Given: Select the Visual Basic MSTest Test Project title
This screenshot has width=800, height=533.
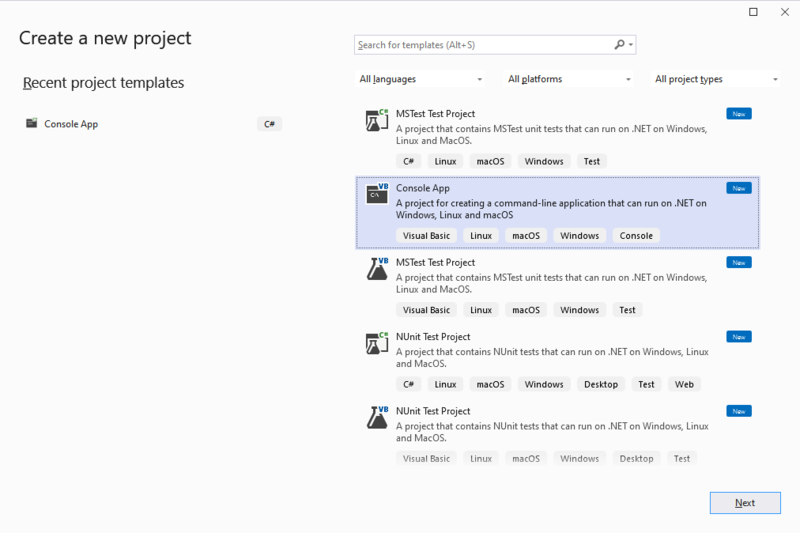Looking at the screenshot, I should point(435,263).
